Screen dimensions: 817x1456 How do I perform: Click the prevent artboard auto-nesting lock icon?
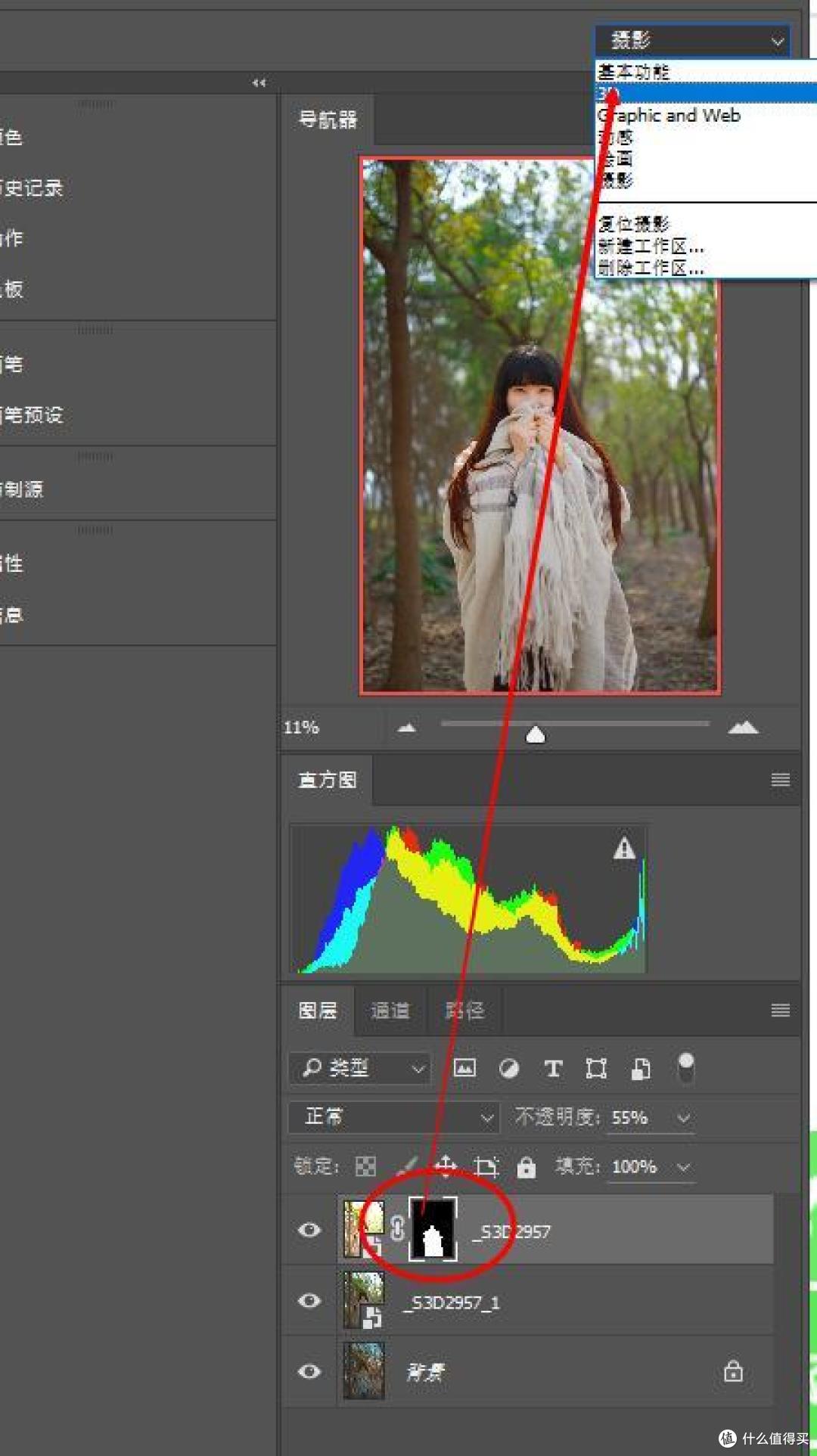tap(486, 1166)
